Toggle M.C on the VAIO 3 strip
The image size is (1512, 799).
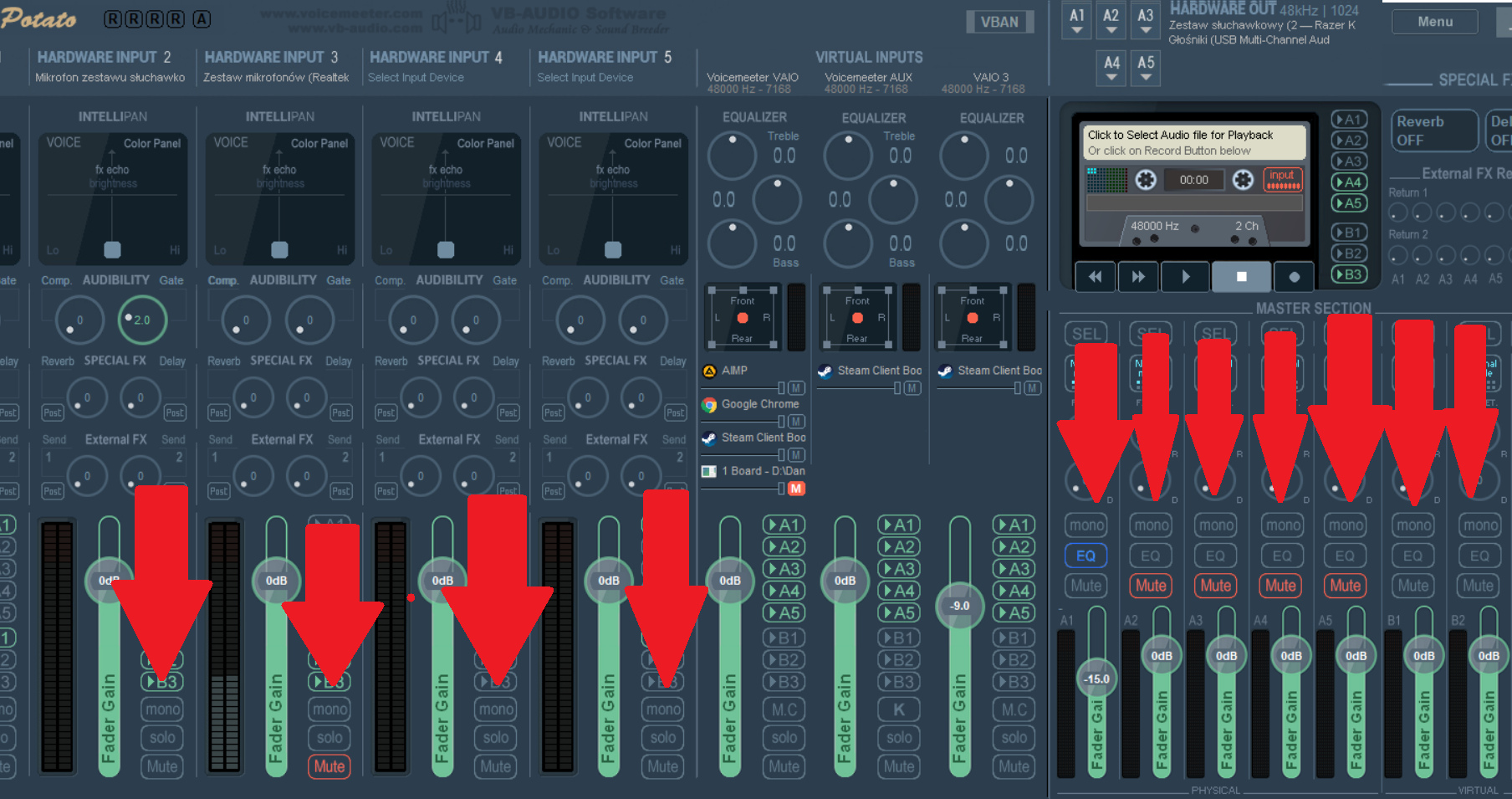pos(1014,709)
